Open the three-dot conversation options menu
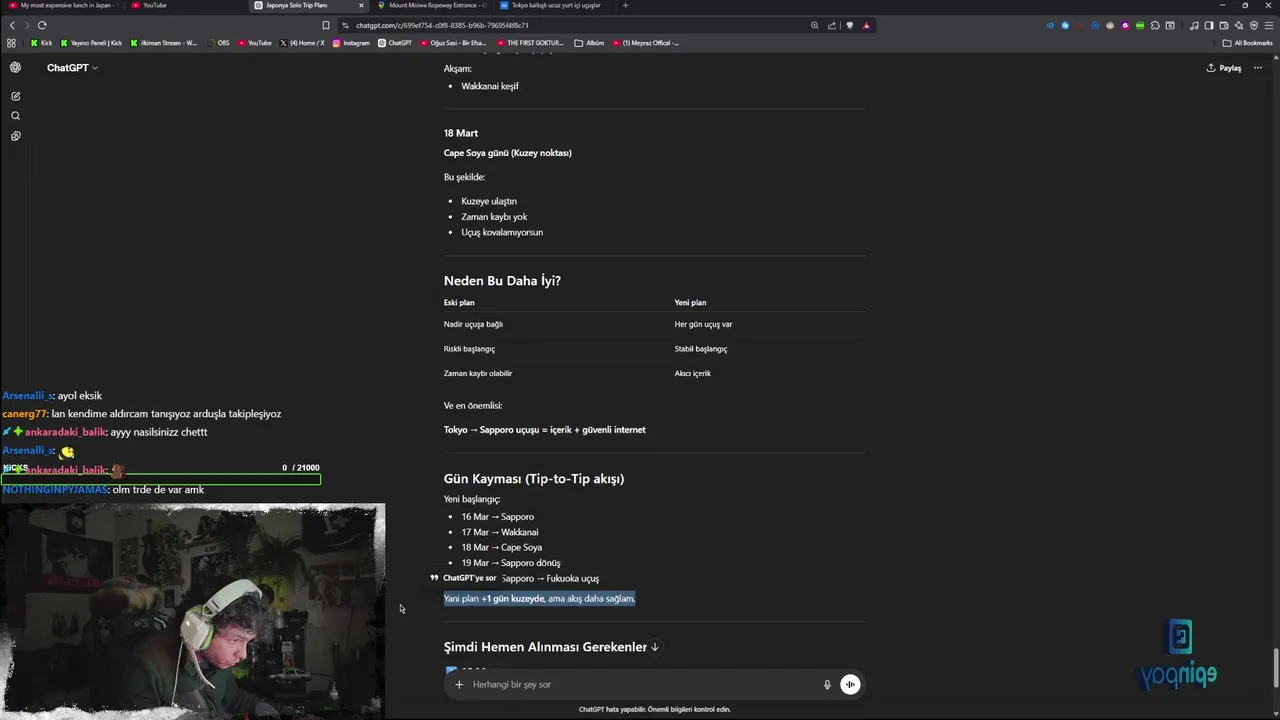 (1258, 68)
